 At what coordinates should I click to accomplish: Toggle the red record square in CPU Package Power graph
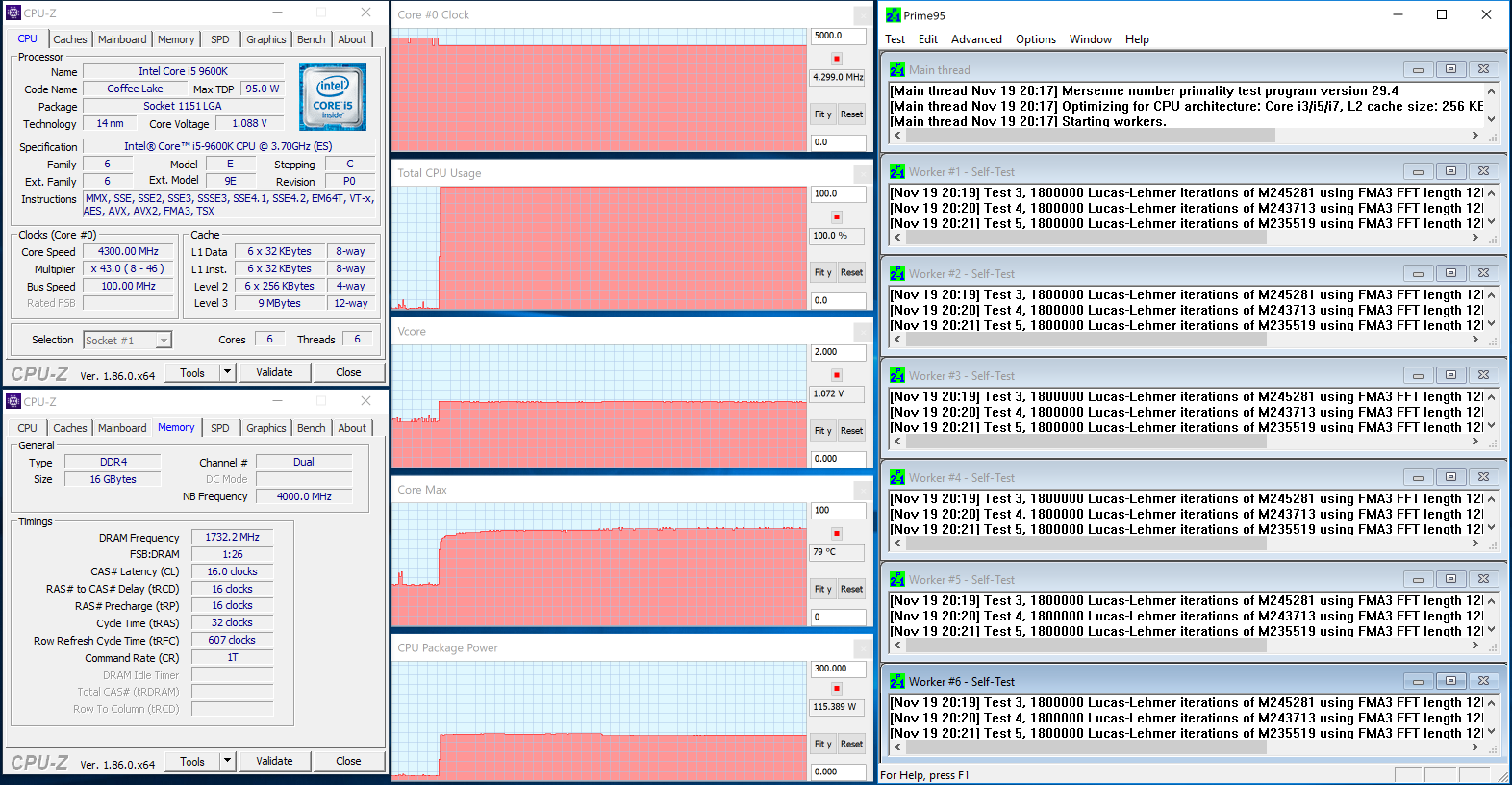point(837,688)
